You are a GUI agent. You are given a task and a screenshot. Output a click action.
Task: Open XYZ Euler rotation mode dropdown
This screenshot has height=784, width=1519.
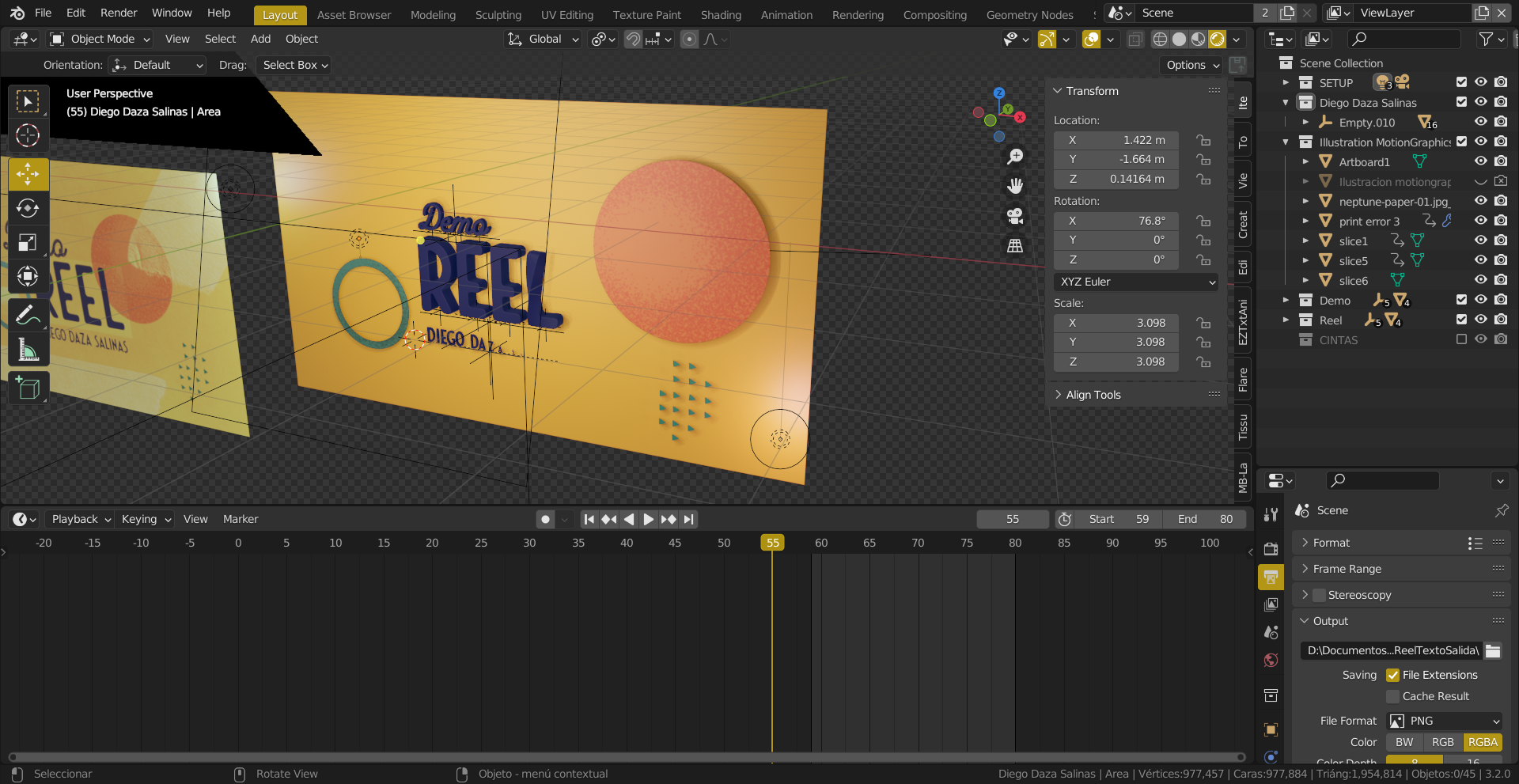coord(1136,282)
